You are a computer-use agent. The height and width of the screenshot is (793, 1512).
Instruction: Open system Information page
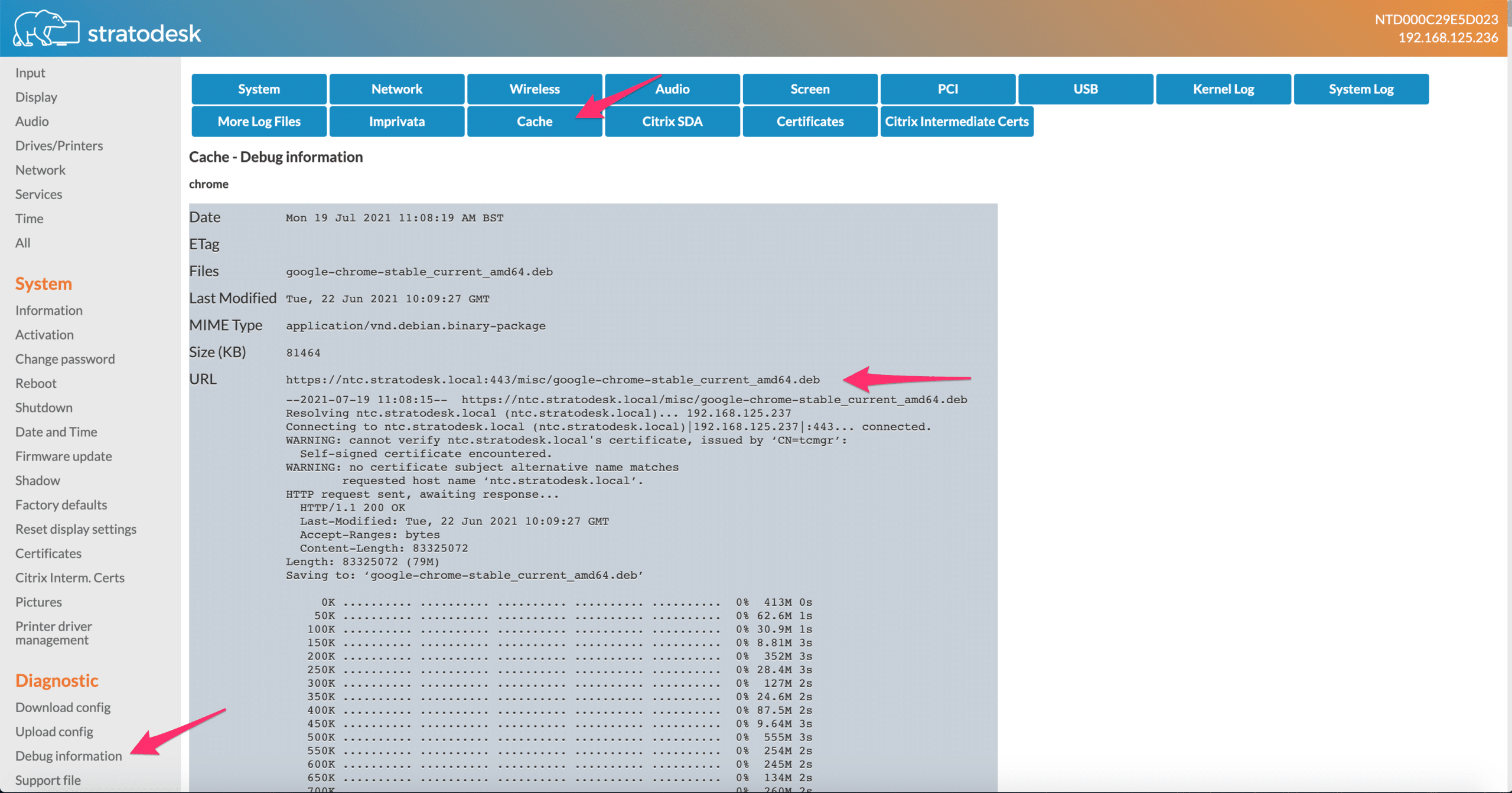[x=49, y=310]
